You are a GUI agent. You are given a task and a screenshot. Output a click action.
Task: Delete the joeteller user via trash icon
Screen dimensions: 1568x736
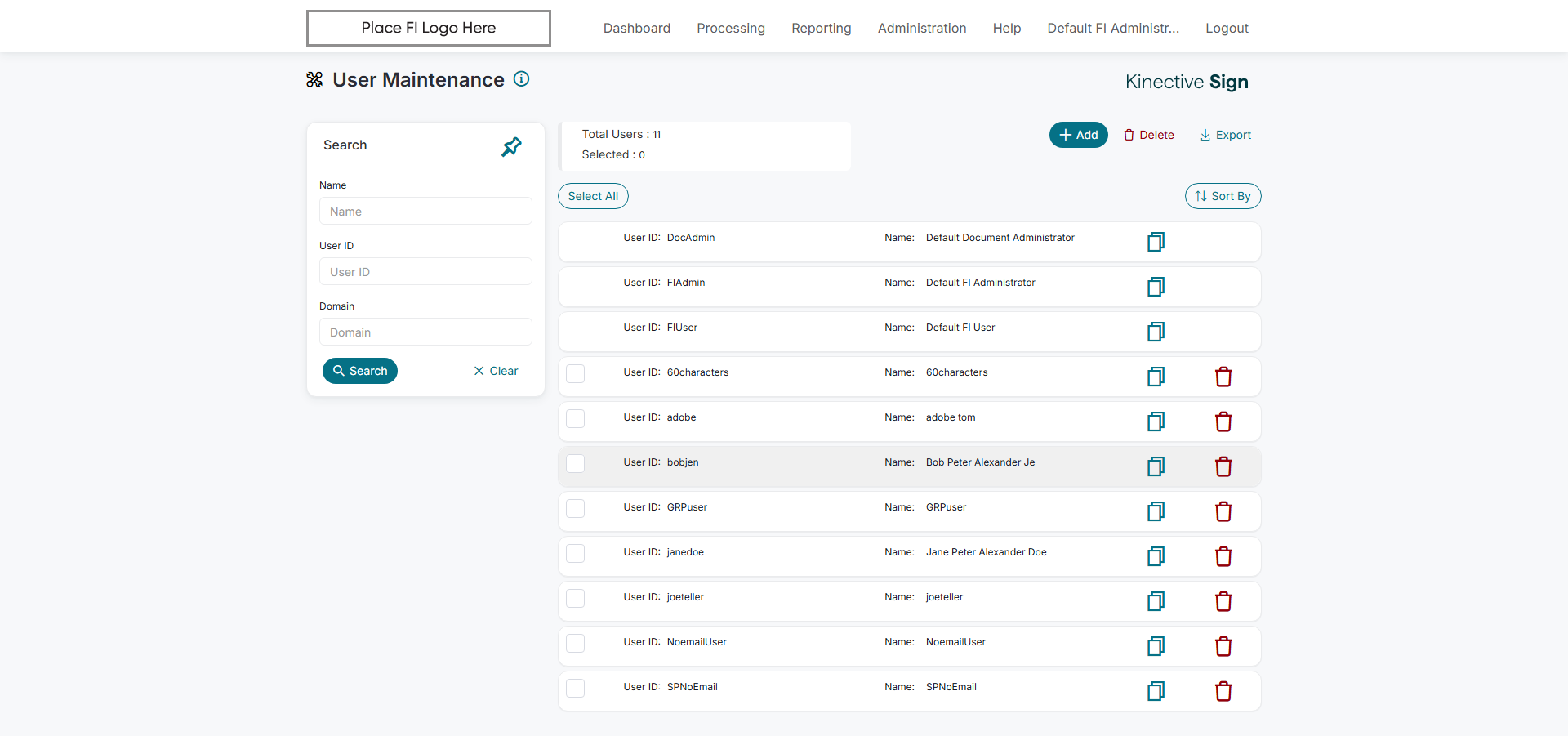pos(1223,601)
